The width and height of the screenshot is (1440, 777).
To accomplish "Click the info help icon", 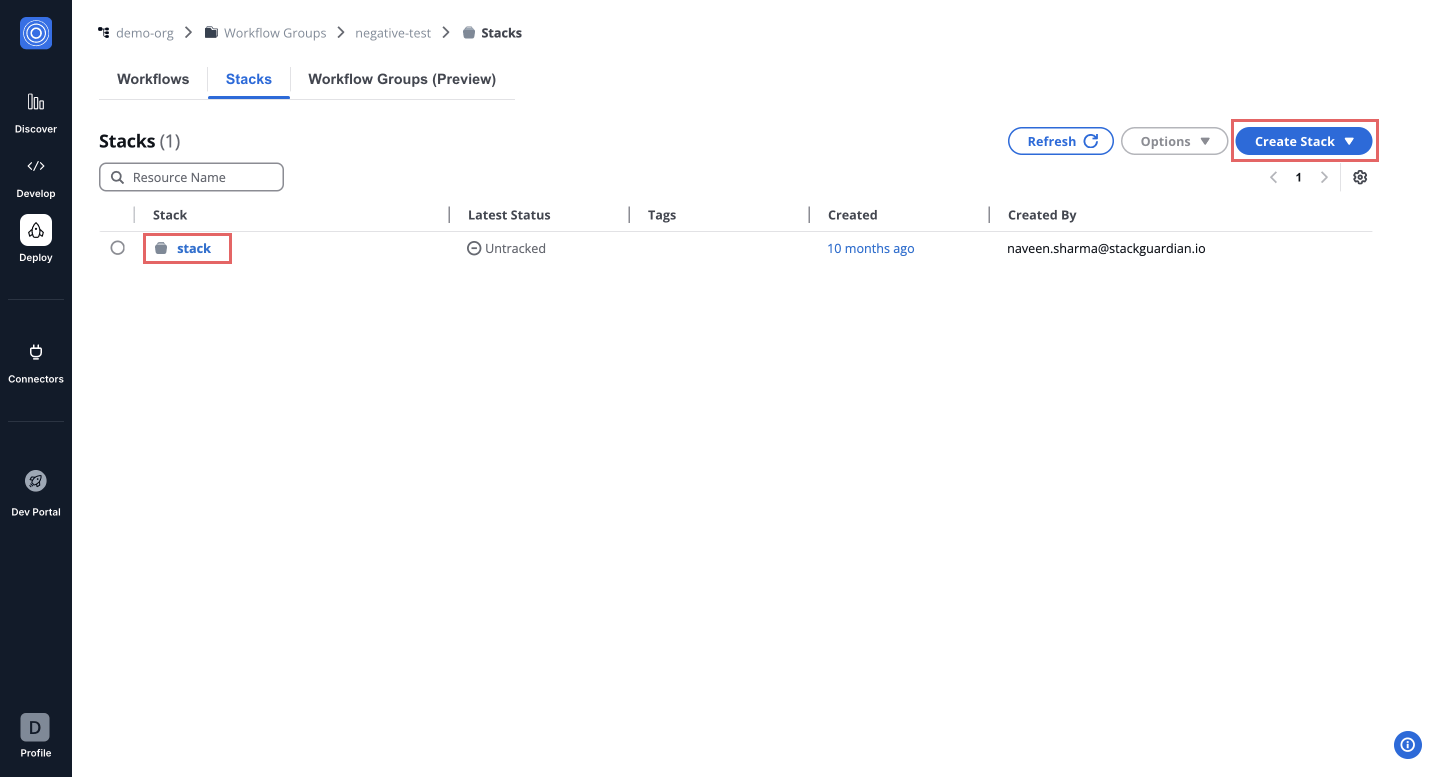I will coord(1407,744).
